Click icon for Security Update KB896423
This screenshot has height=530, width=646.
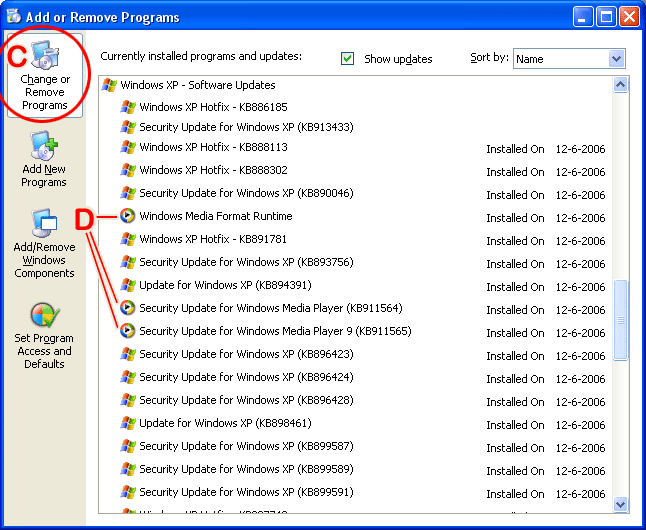pos(128,354)
